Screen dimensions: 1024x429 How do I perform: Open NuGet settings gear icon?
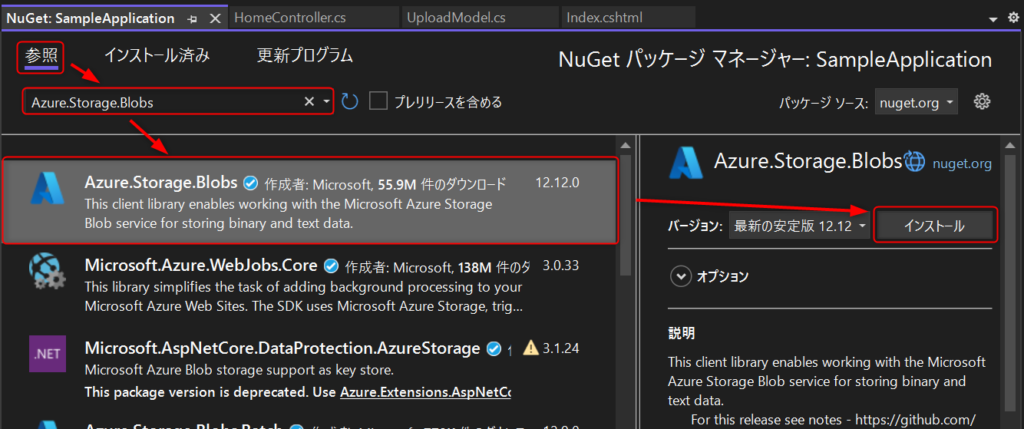(x=982, y=102)
